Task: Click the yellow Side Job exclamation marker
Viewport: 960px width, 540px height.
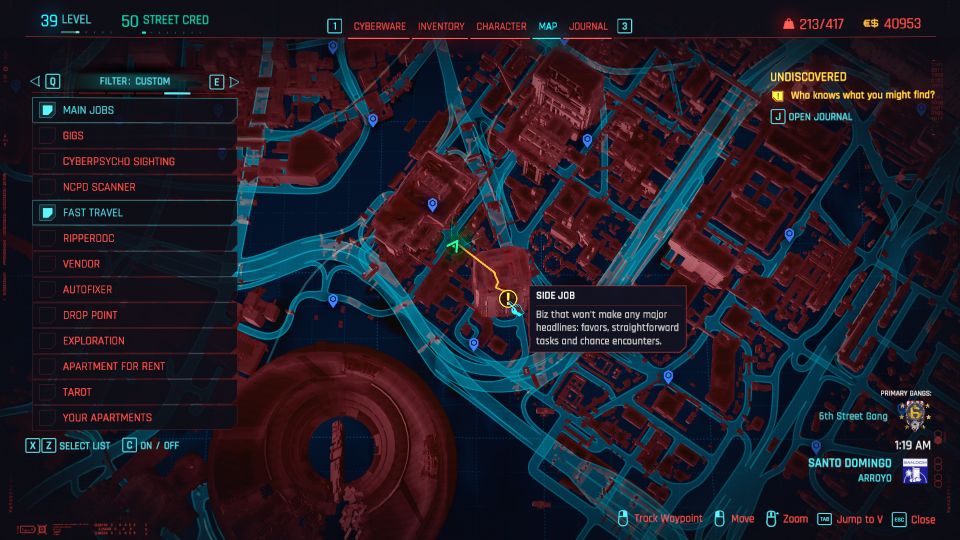Action: pyautogui.click(x=507, y=299)
